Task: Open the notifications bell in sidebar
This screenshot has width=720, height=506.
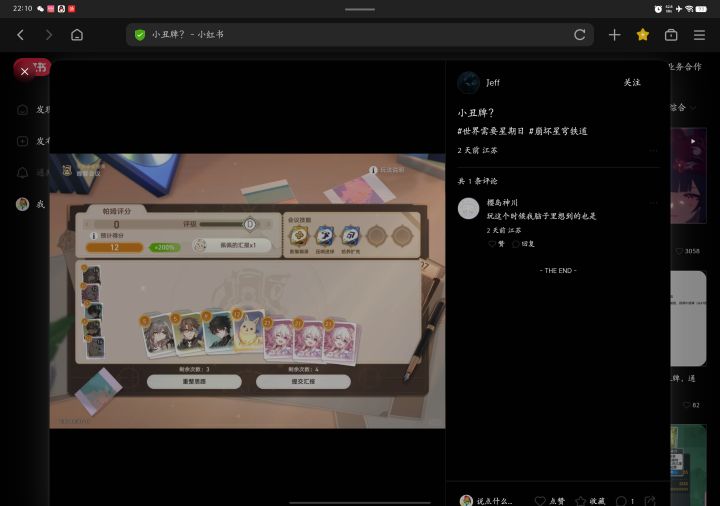Action: [22, 173]
